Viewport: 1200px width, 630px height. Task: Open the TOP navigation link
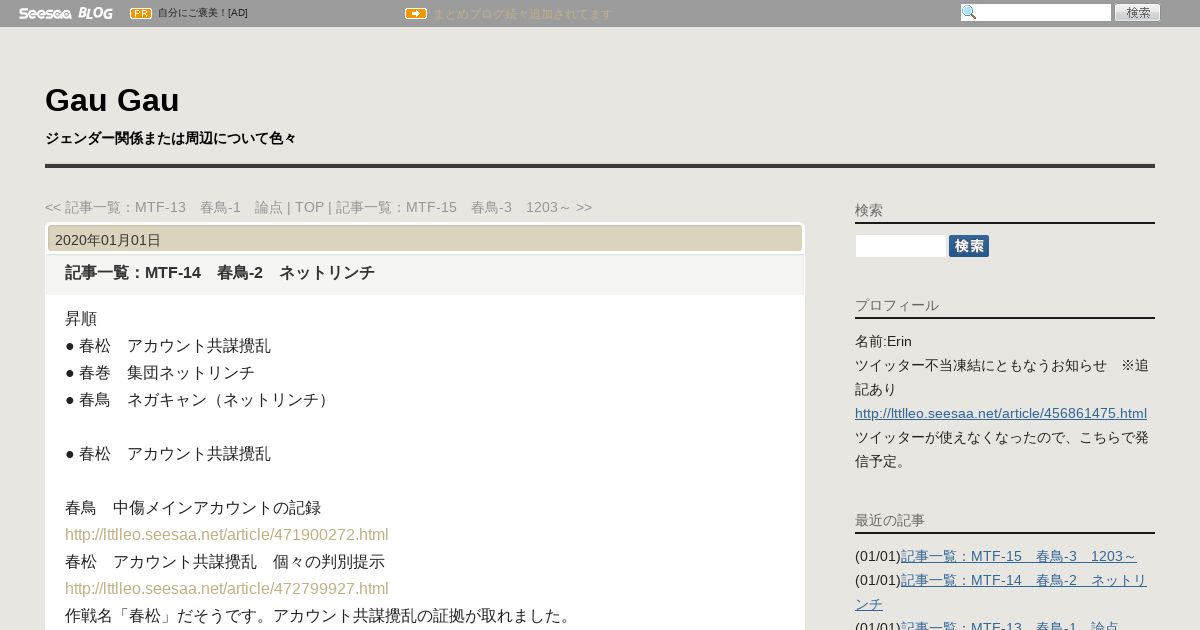[x=309, y=207]
